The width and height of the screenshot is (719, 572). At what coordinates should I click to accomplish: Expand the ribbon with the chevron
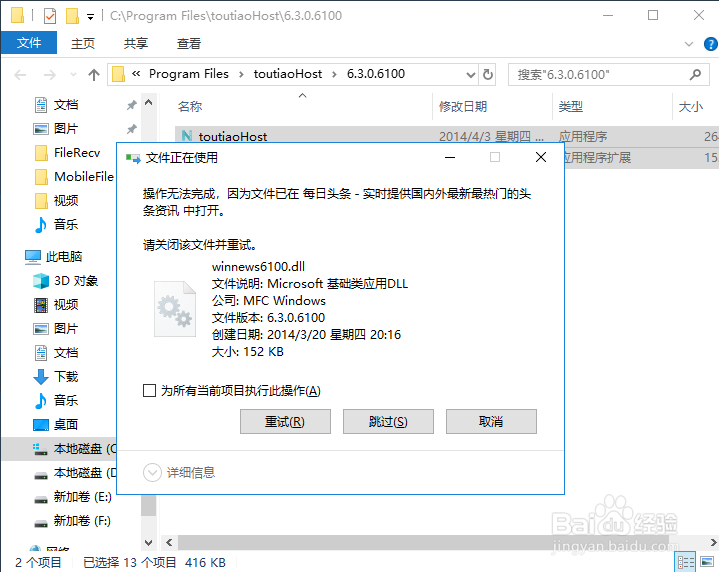tap(689, 44)
